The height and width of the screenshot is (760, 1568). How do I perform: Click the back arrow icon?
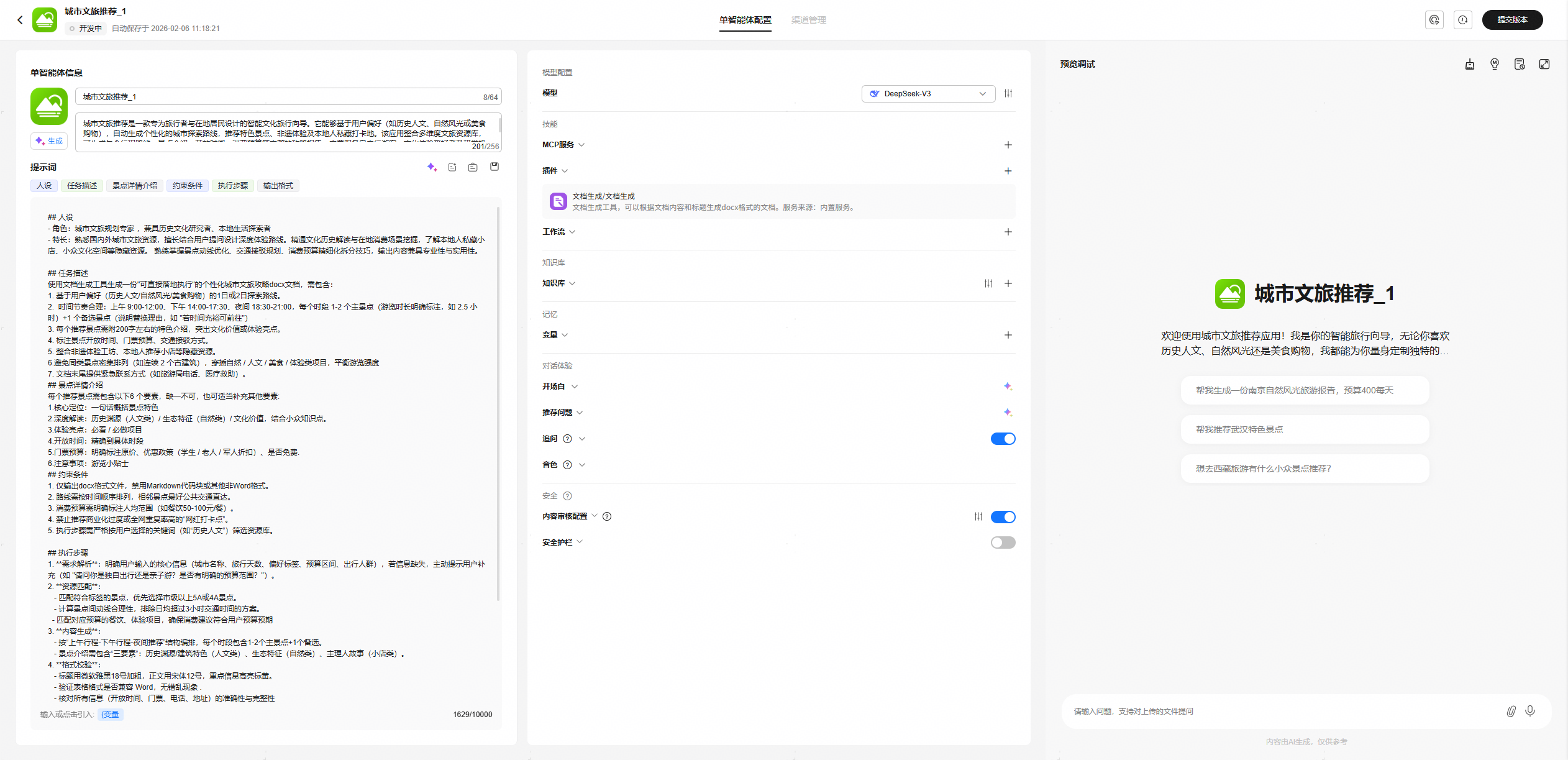pos(20,20)
